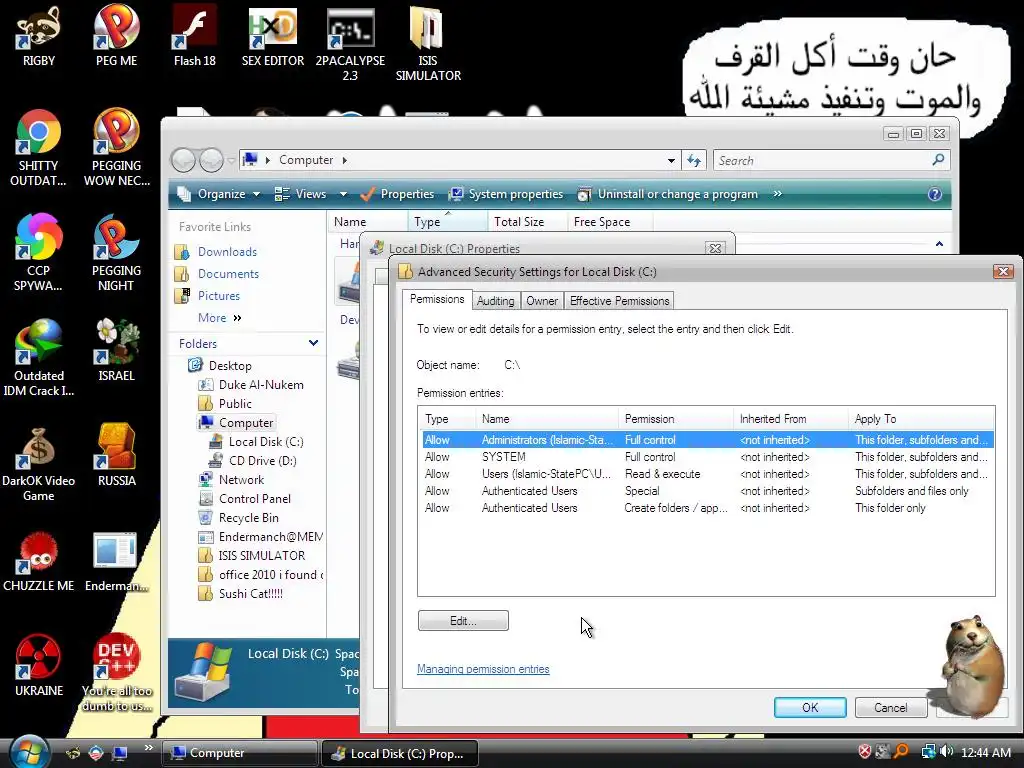Image resolution: width=1024 pixels, height=768 pixels.
Task: Open the 2PACALYPSE 2.3 shortcut
Action: click(x=350, y=44)
